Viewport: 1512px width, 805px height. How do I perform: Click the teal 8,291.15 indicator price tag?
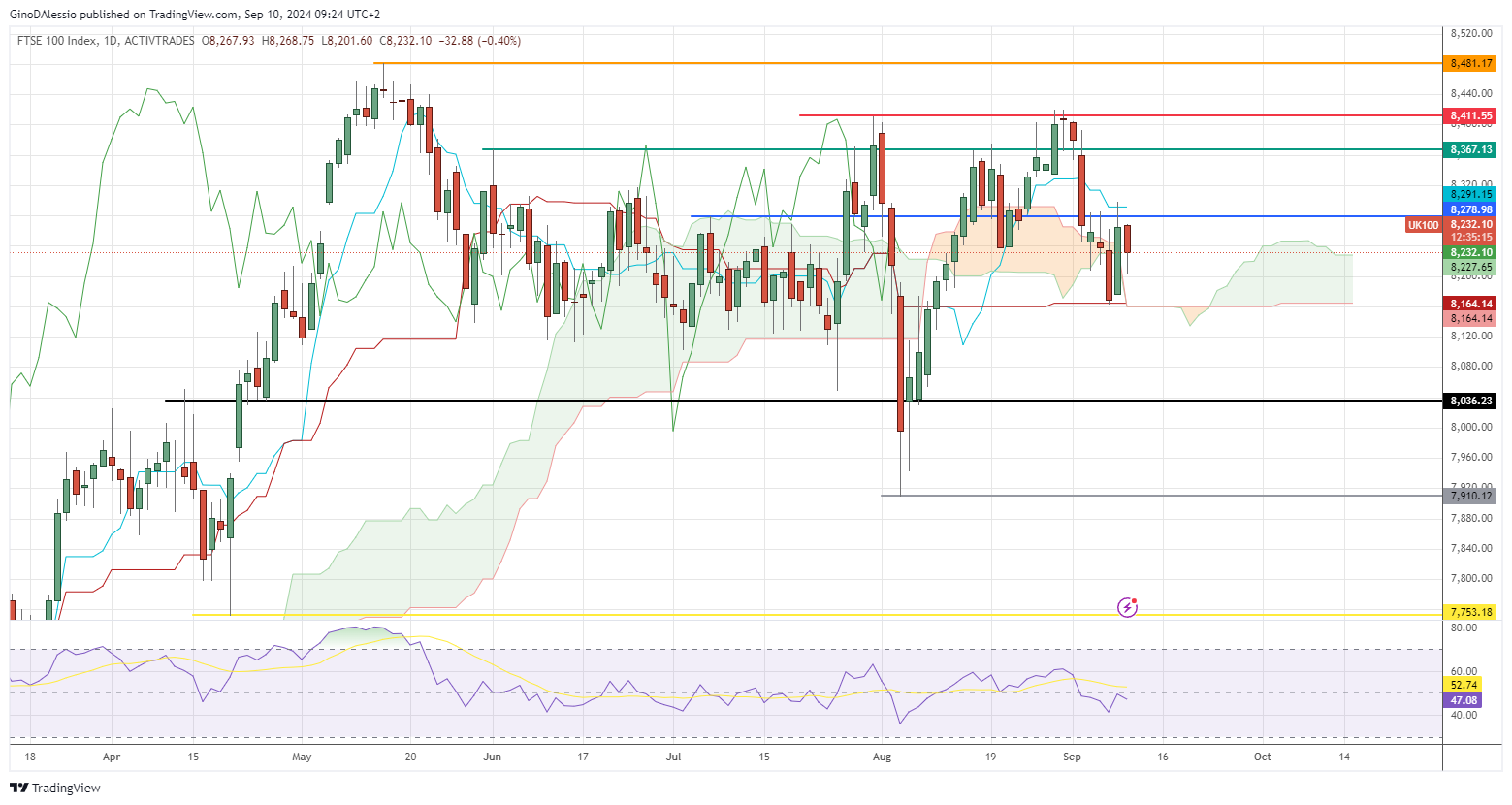pyautogui.click(x=1470, y=194)
